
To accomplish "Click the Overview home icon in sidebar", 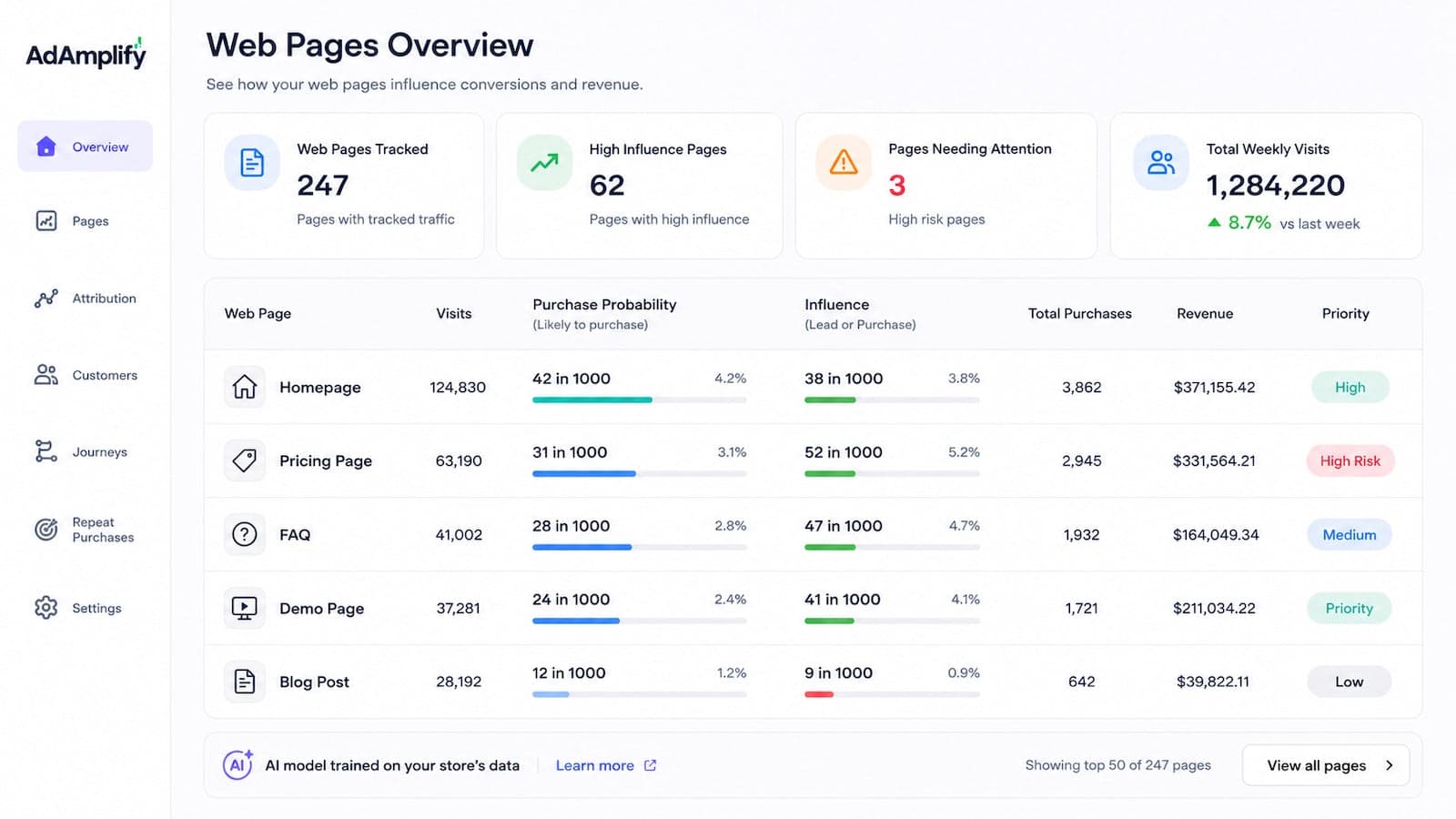I will [46, 147].
